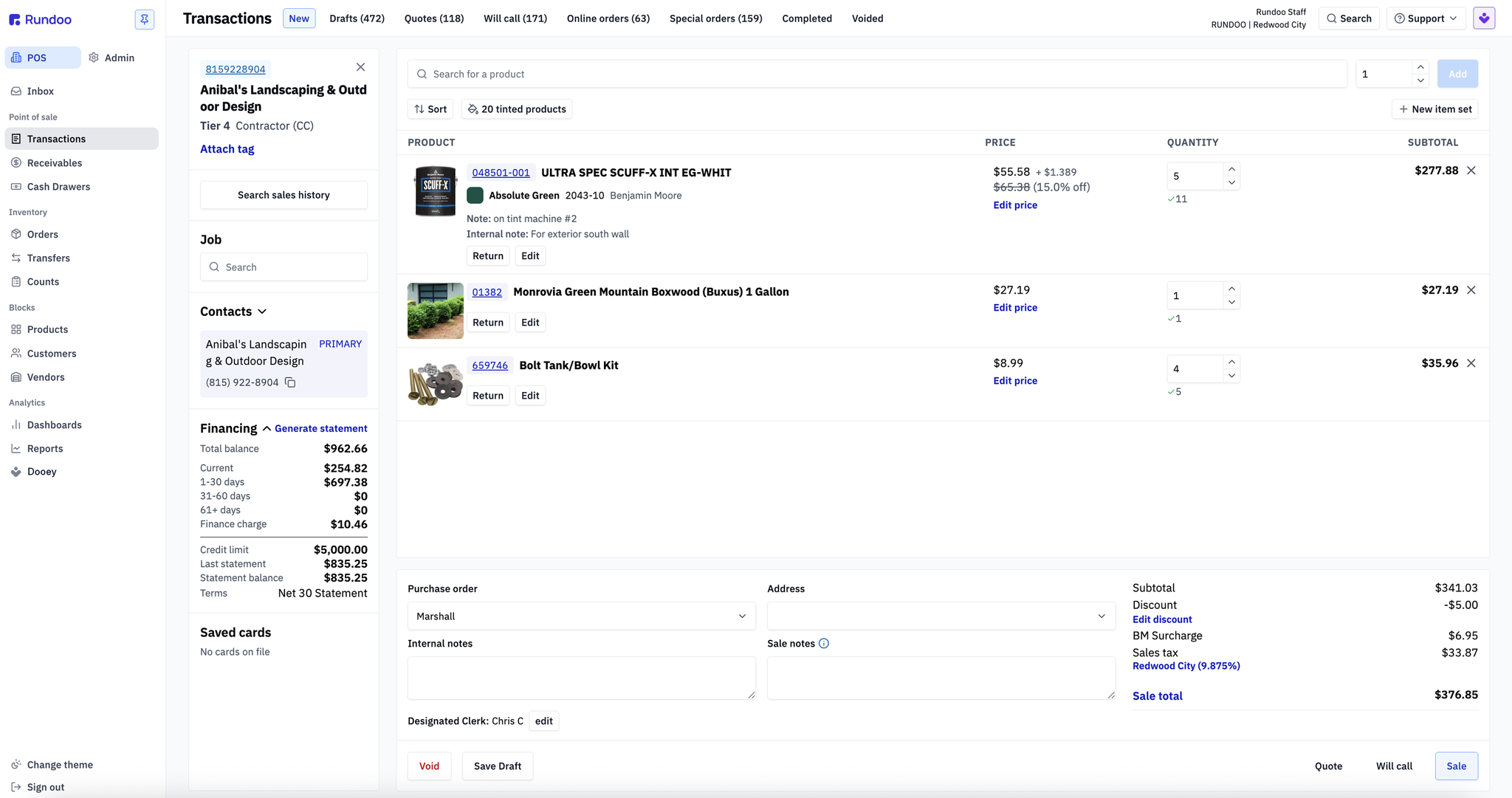Click Generate statement link
The height and width of the screenshot is (798, 1512).
click(321, 429)
